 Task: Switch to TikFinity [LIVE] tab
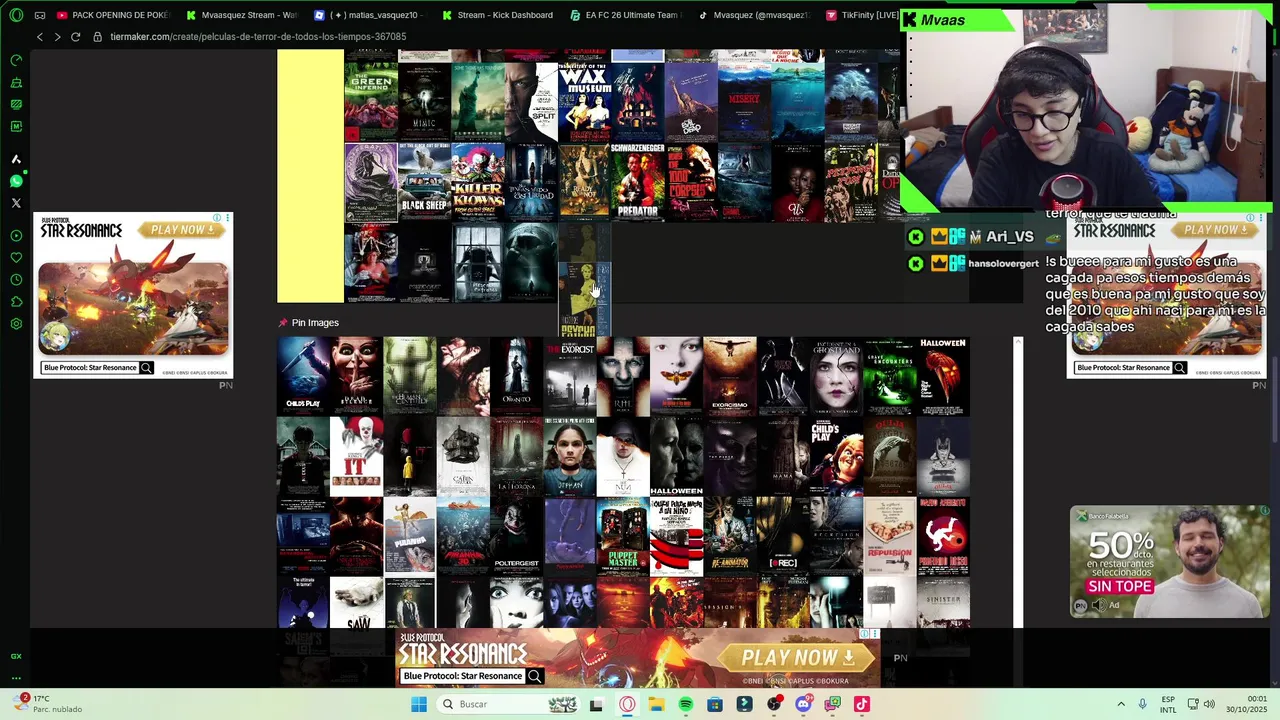tap(861, 15)
